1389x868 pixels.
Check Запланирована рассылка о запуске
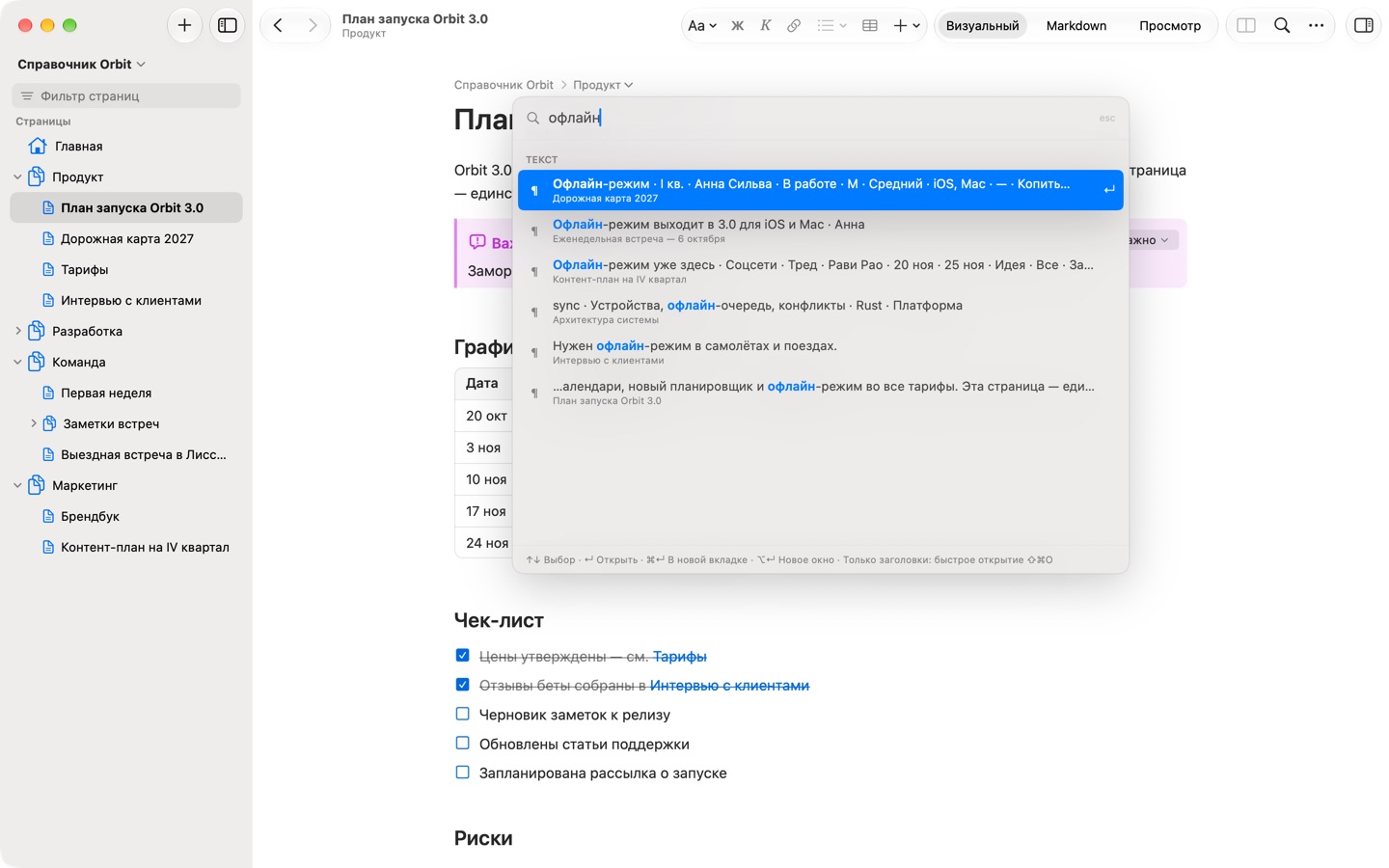point(462,772)
